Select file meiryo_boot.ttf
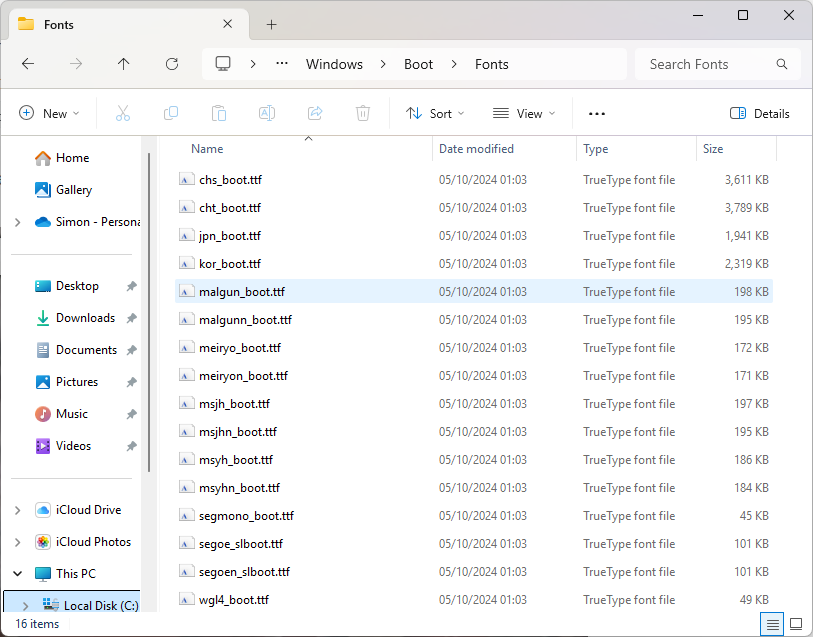Screen dimensions: 813x637 pyautogui.click(x=473, y=348)
